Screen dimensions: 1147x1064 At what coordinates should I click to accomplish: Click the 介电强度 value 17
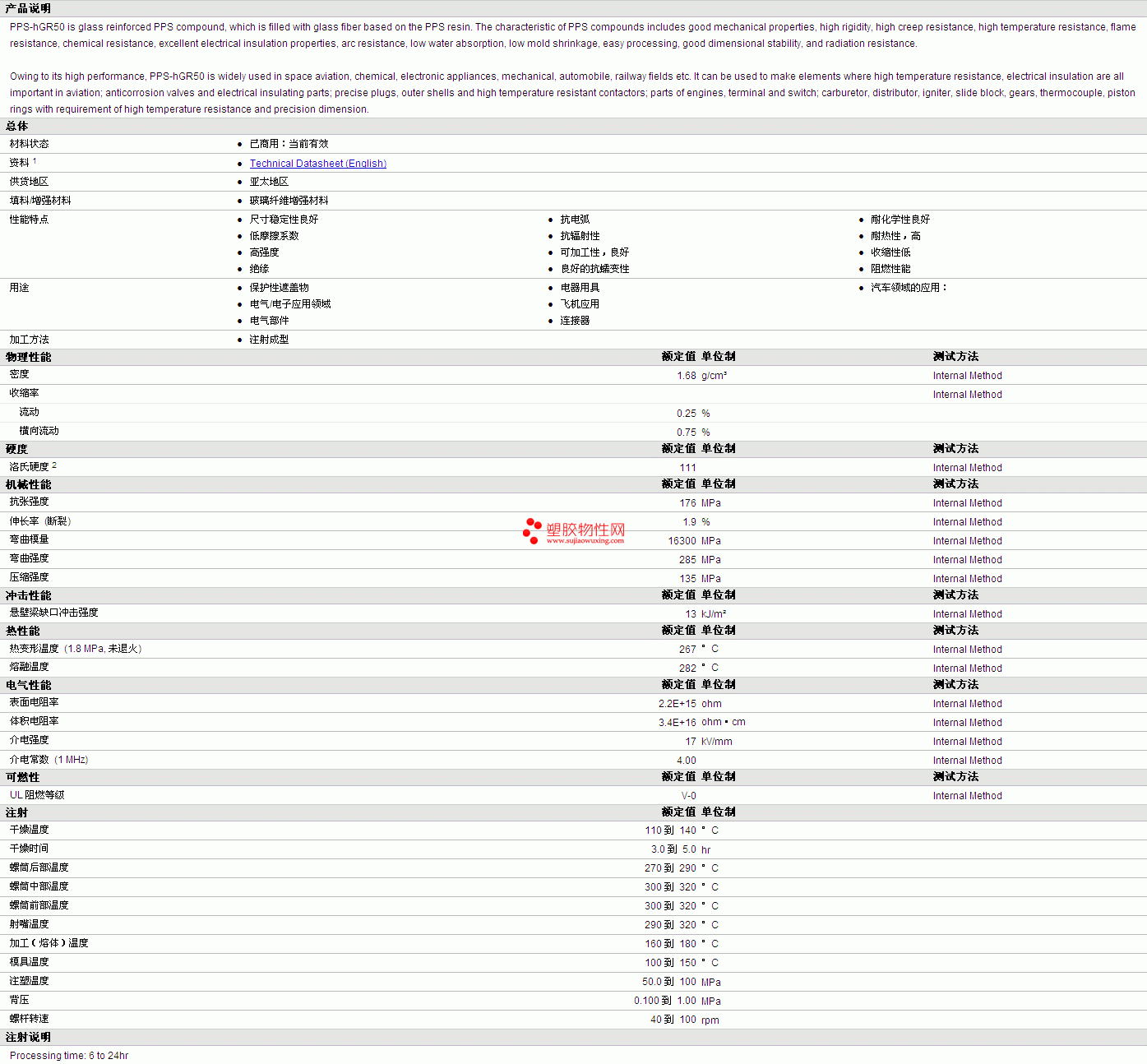pyautogui.click(x=691, y=742)
